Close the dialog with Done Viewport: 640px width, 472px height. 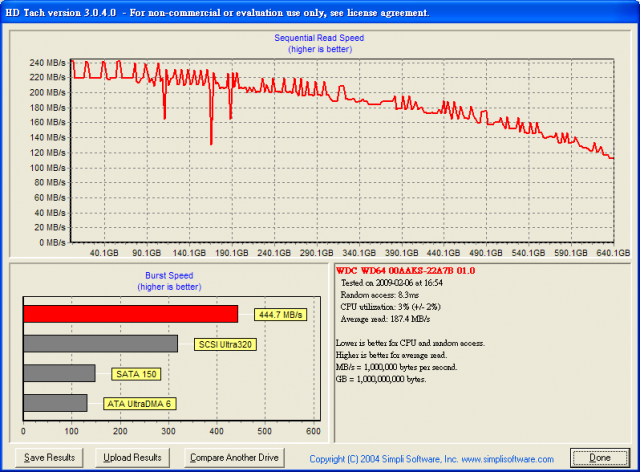600,458
